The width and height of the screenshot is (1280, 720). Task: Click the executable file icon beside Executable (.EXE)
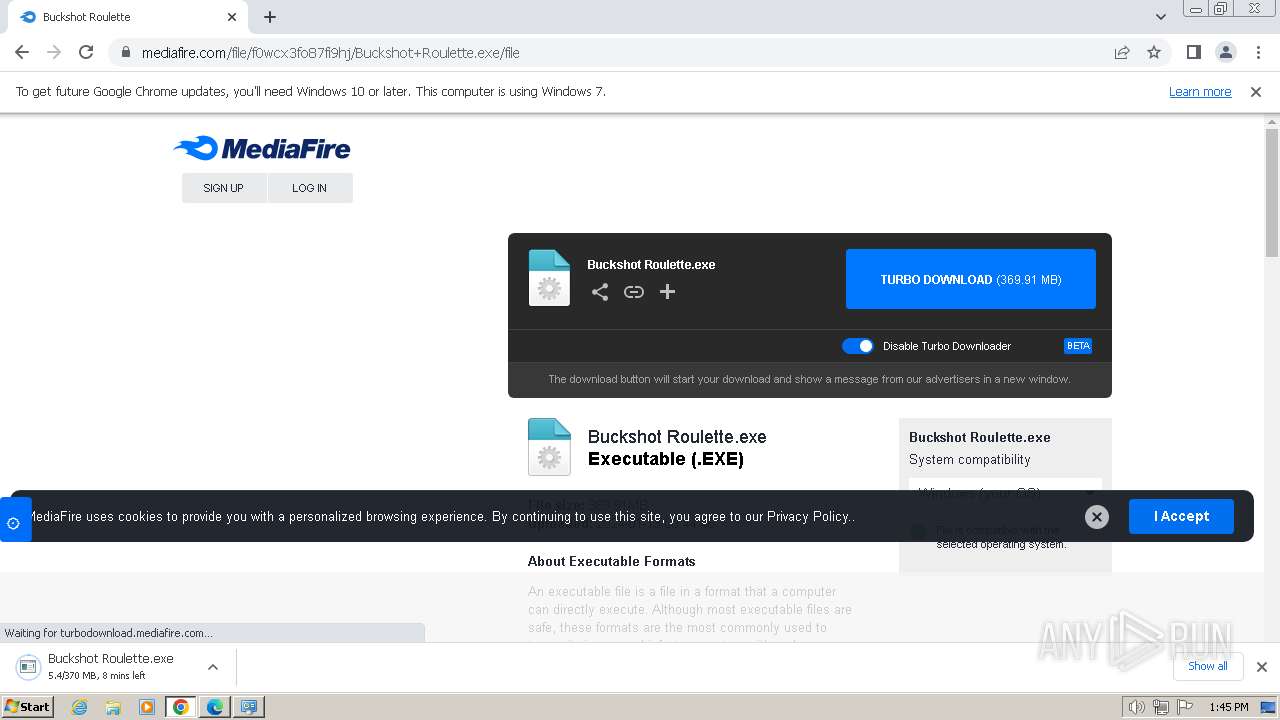(x=549, y=447)
